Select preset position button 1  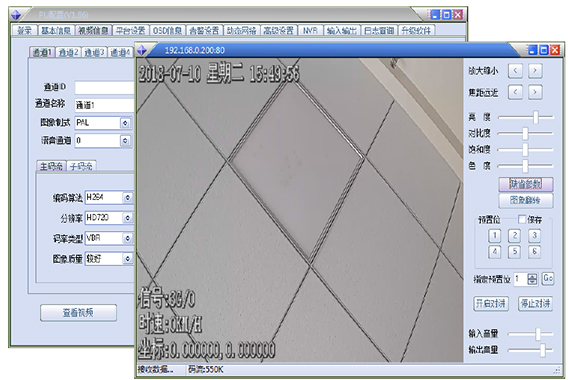coord(494,236)
